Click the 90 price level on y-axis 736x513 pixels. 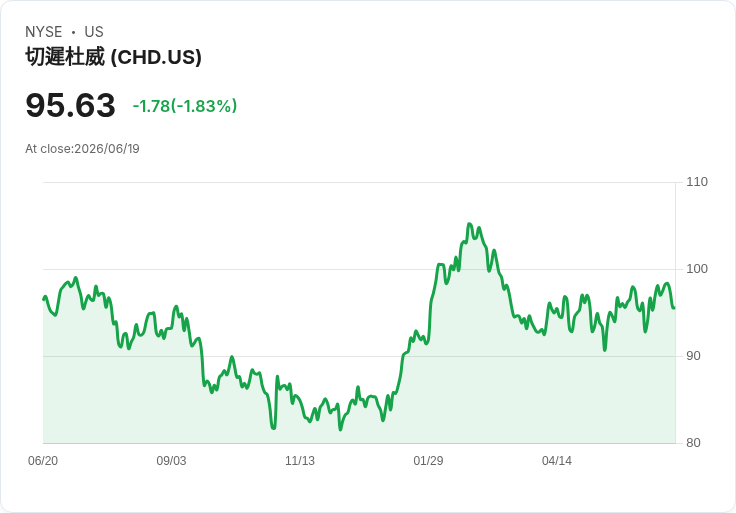point(693,356)
